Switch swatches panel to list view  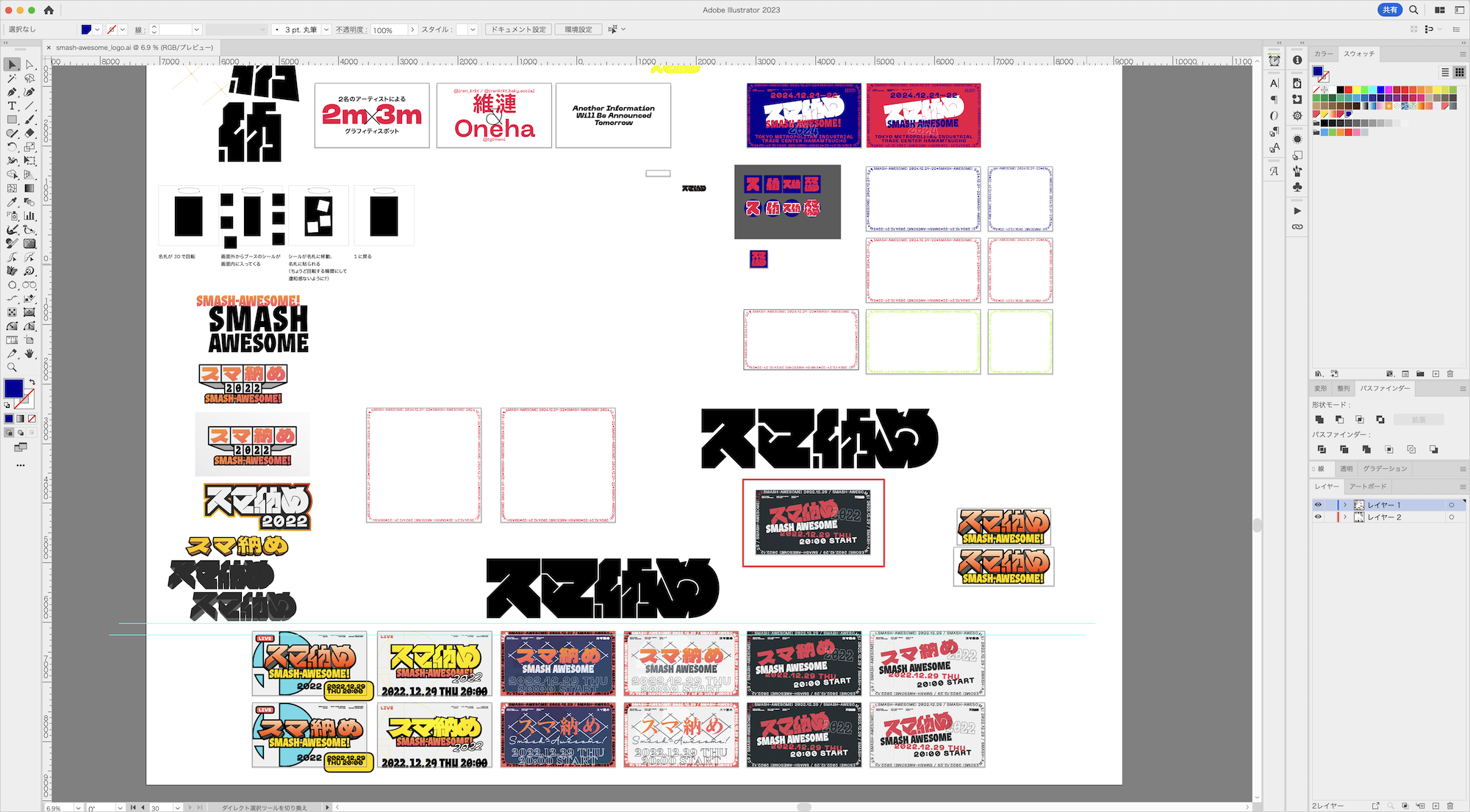(1445, 72)
